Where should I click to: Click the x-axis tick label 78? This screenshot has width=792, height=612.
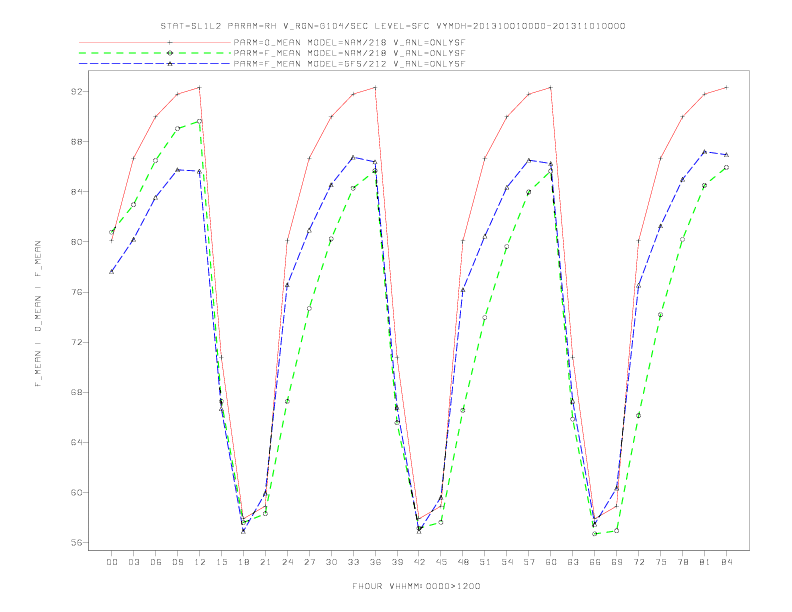coord(683,562)
